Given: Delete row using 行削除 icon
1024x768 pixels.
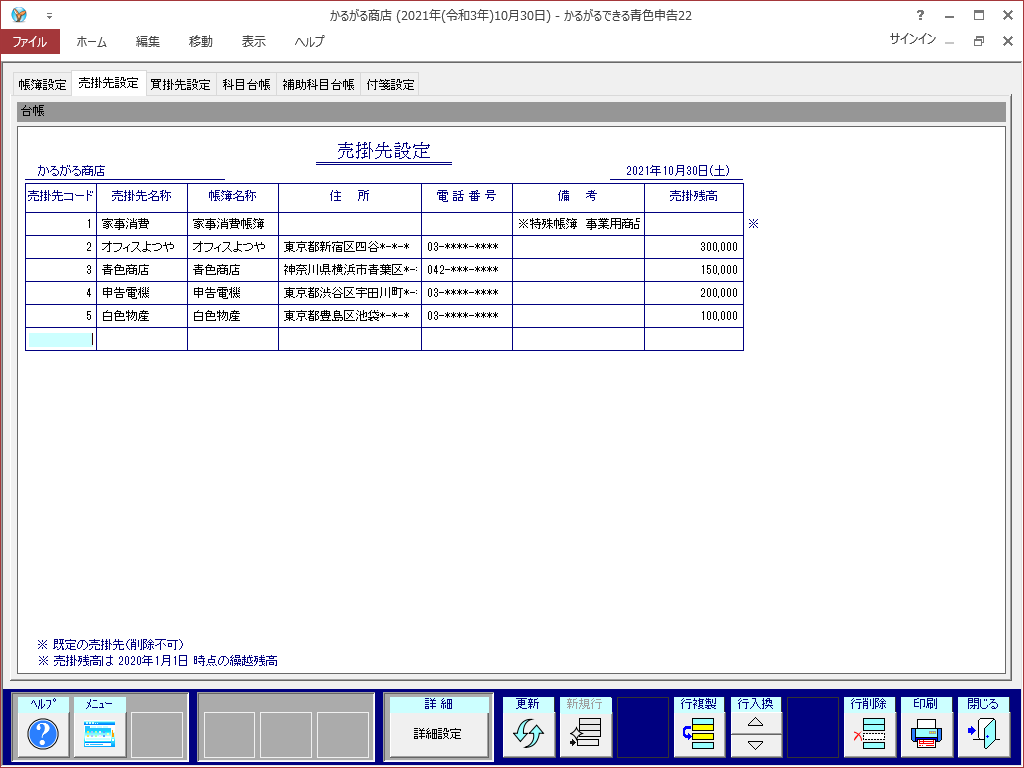Looking at the screenshot, I should coord(870,733).
